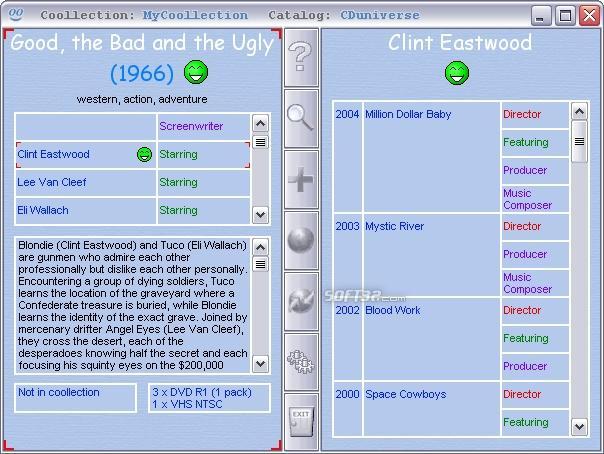This screenshot has width=604, height=454.
Task: Click the MyCoollection collection name
Action: 195,15
